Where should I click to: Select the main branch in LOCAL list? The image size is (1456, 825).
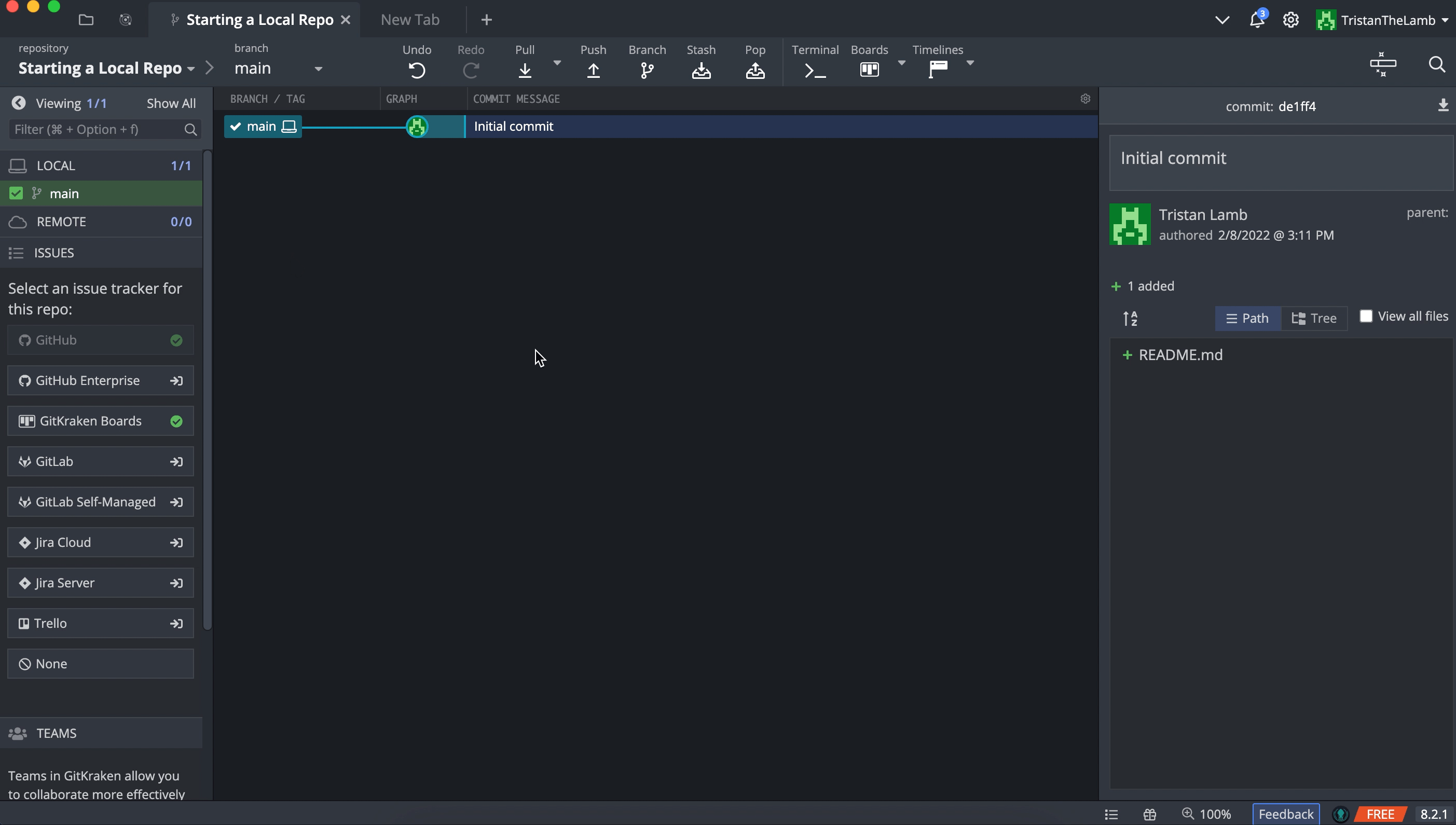click(101, 193)
